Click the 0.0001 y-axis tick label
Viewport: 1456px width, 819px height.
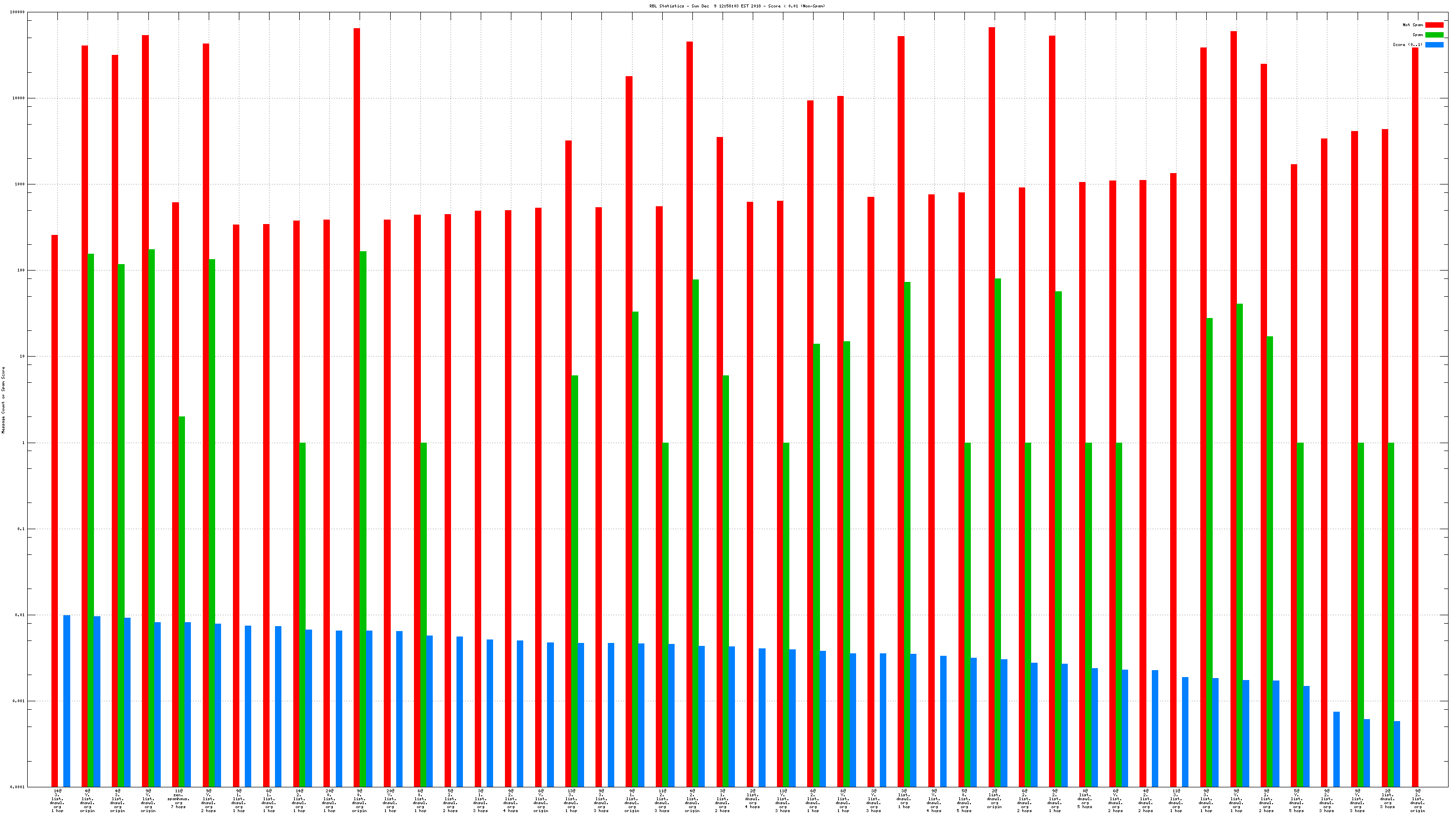[17, 787]
